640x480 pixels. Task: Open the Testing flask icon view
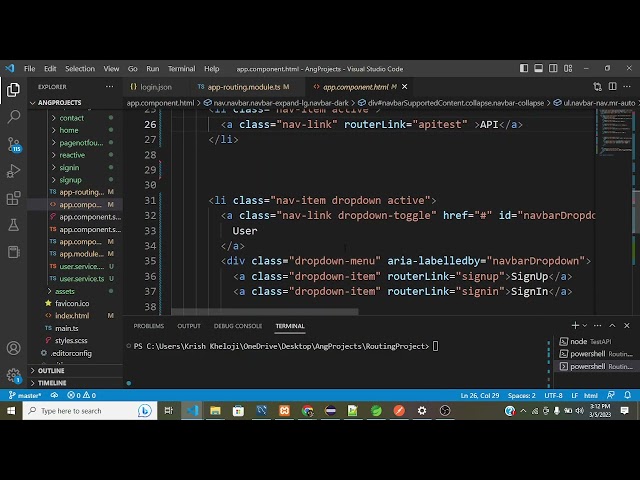tap(13, 225)
